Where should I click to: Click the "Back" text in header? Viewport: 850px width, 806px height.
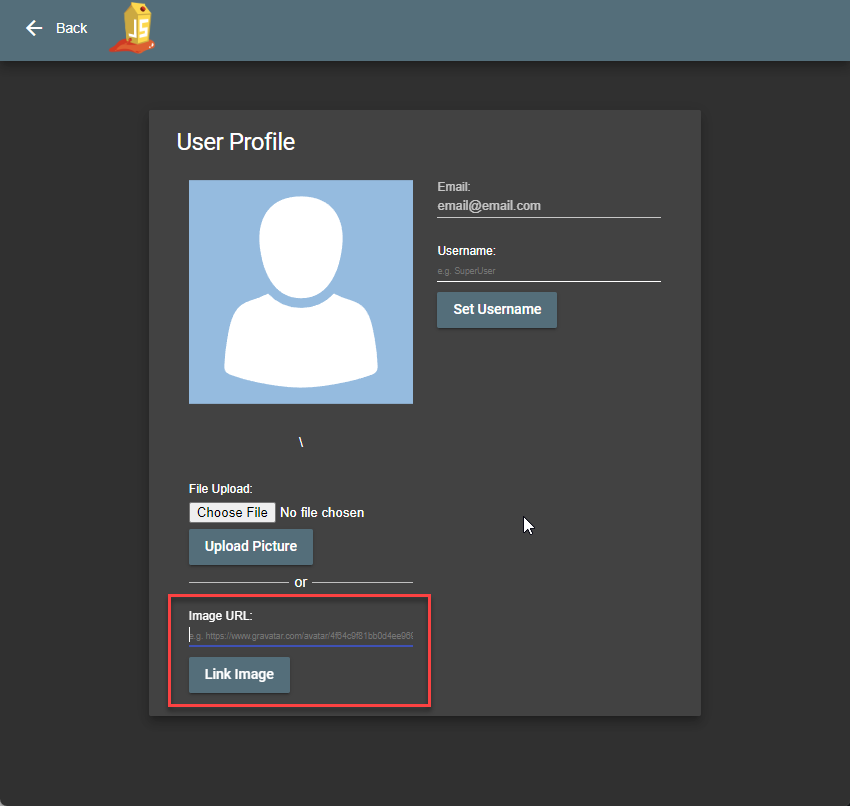pos(72,28)
